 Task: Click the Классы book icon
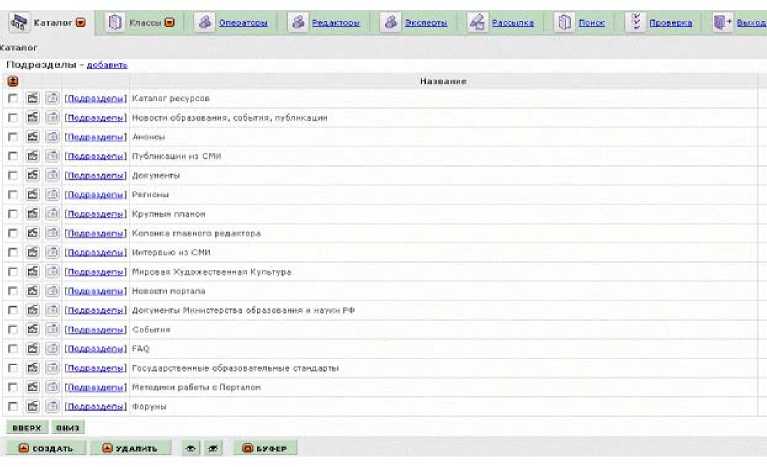[x=115, y=22]
